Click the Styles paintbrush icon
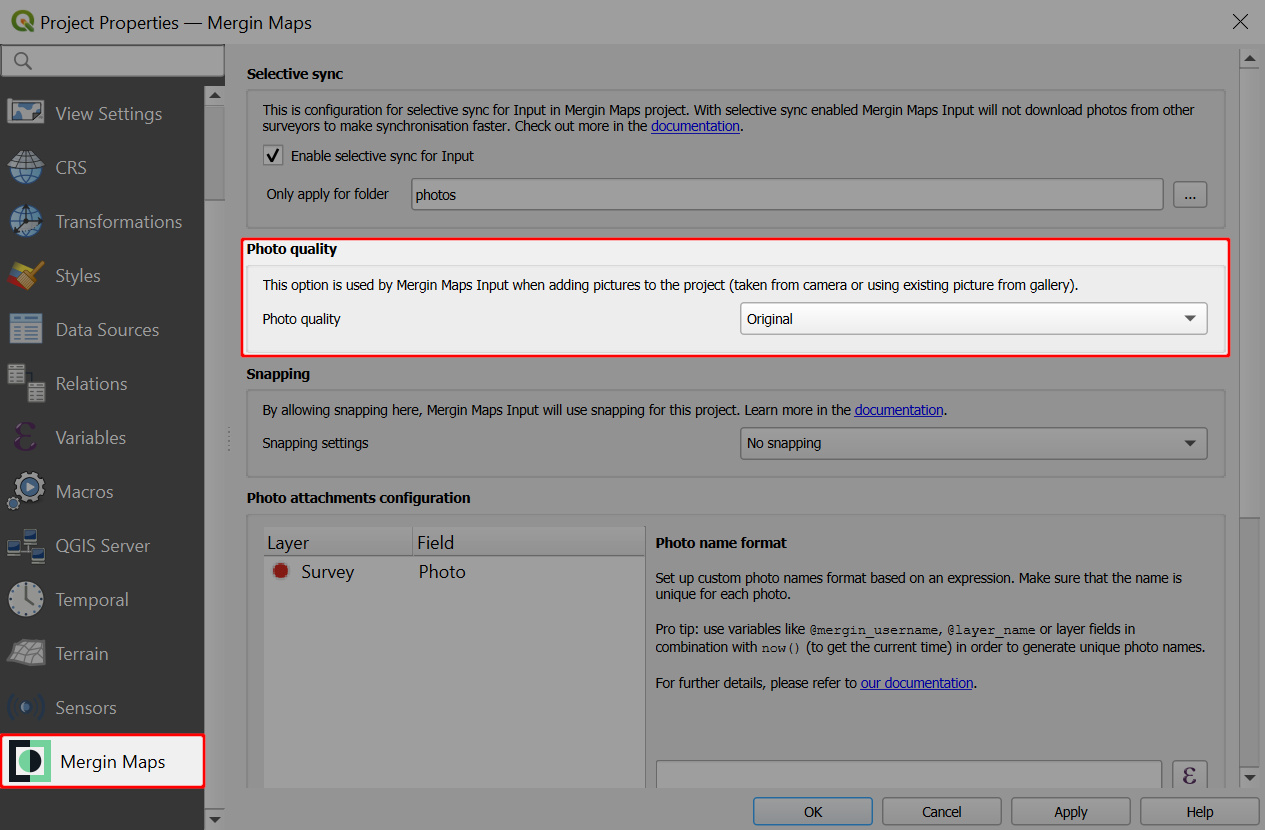 pos(25,275)
